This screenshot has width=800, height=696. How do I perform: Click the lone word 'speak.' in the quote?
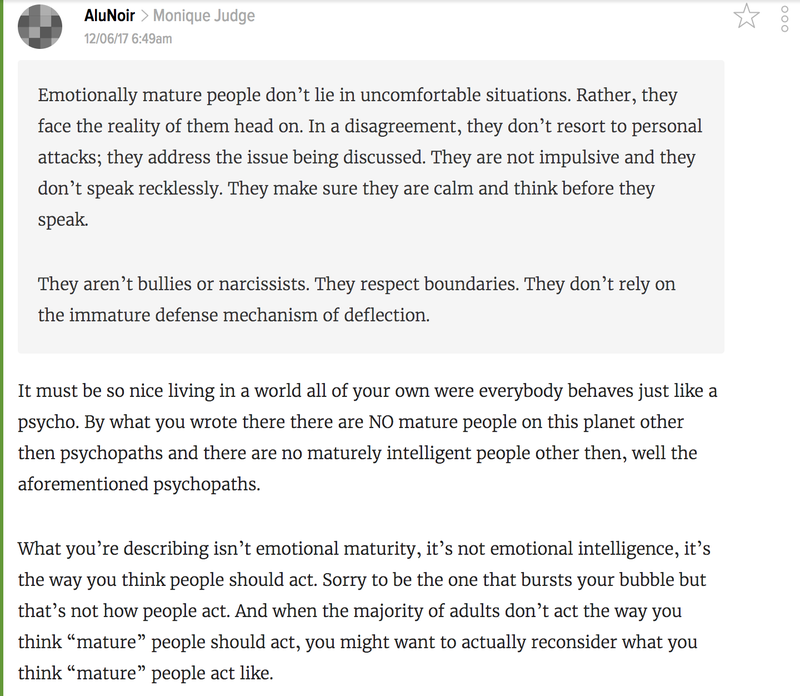click(63, 220)
